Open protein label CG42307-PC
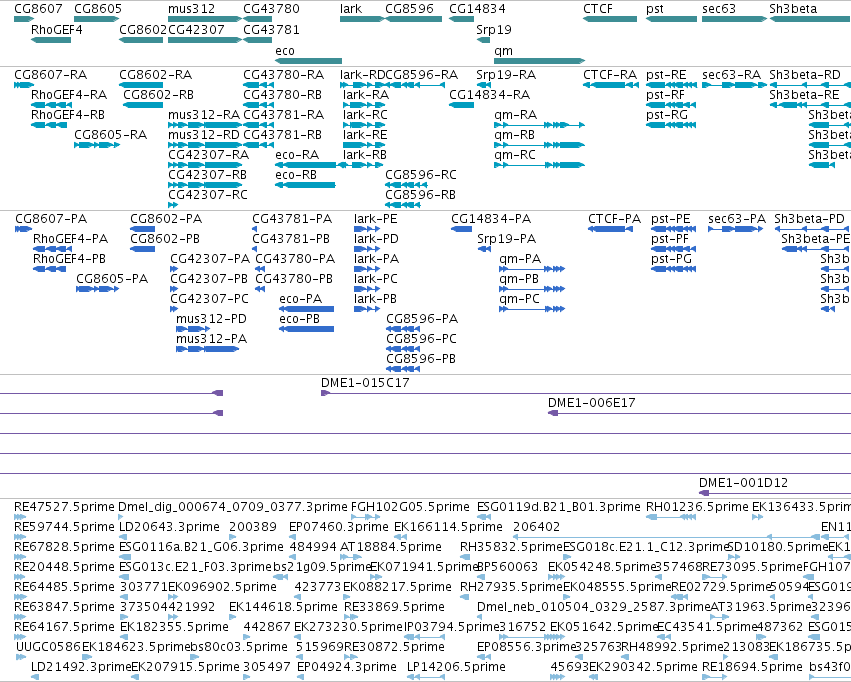 coord(209,299)
